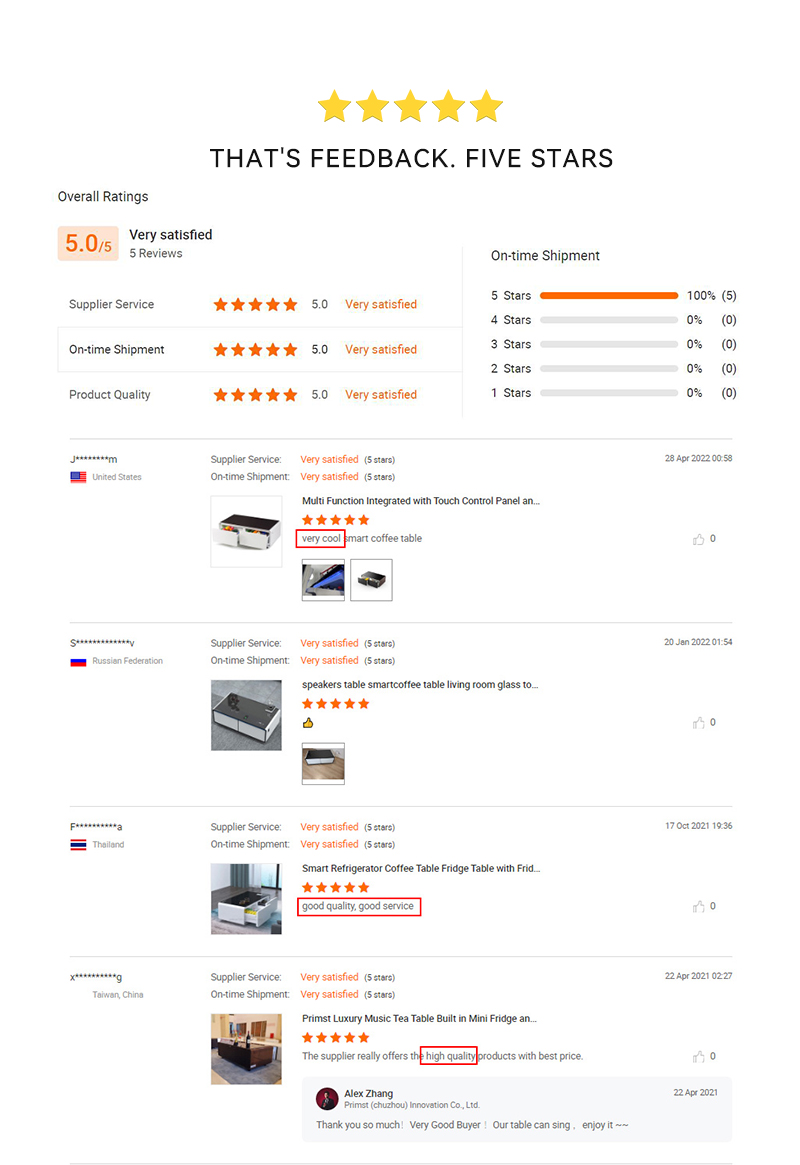Open the Smart Refrigerator Coffee Table link

pyautogui.click(x=421, y=869)
